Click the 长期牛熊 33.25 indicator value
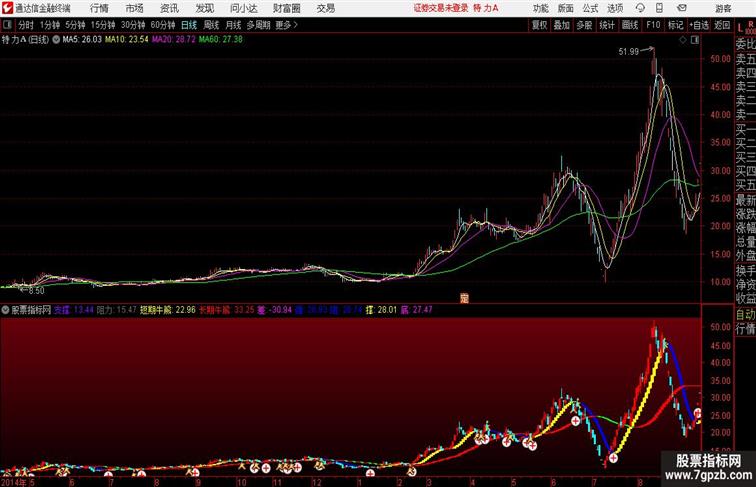This screenshot has height=487, width=756. click(x=226, y=310)
